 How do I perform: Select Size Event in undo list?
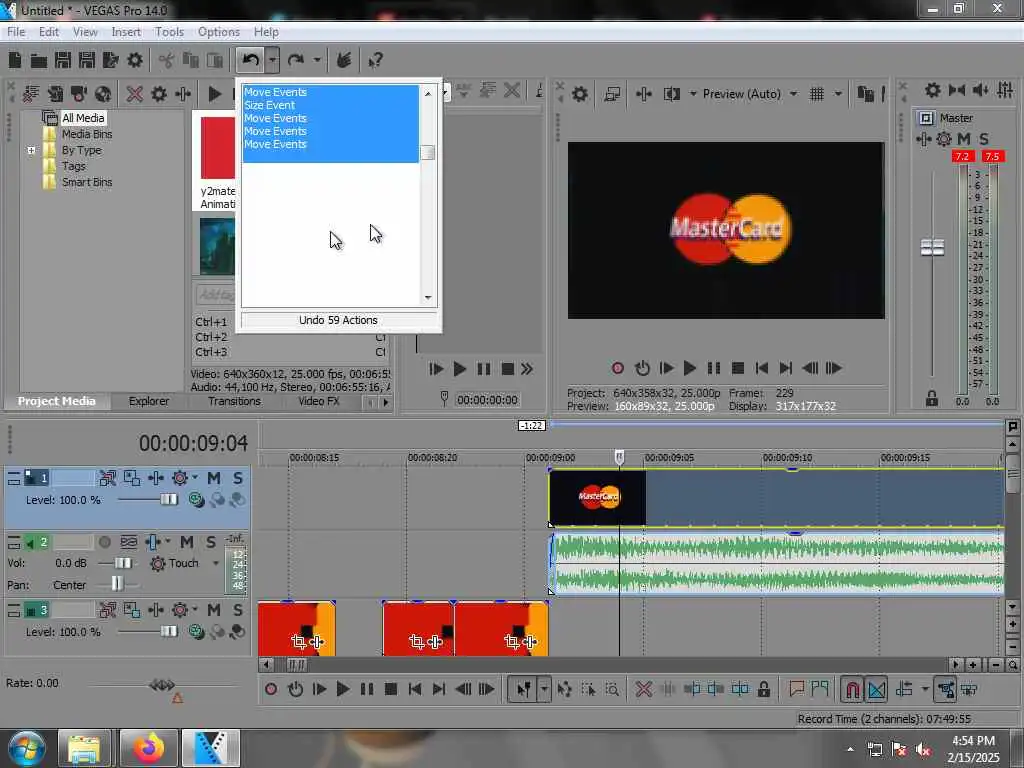coord(330,105)
